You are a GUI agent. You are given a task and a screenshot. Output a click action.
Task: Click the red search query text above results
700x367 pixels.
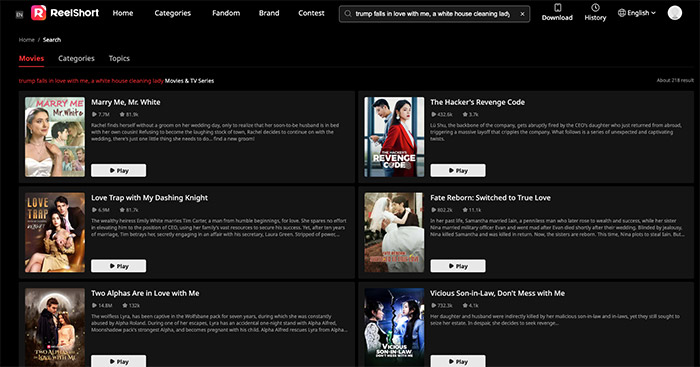[x=91, y=81]
